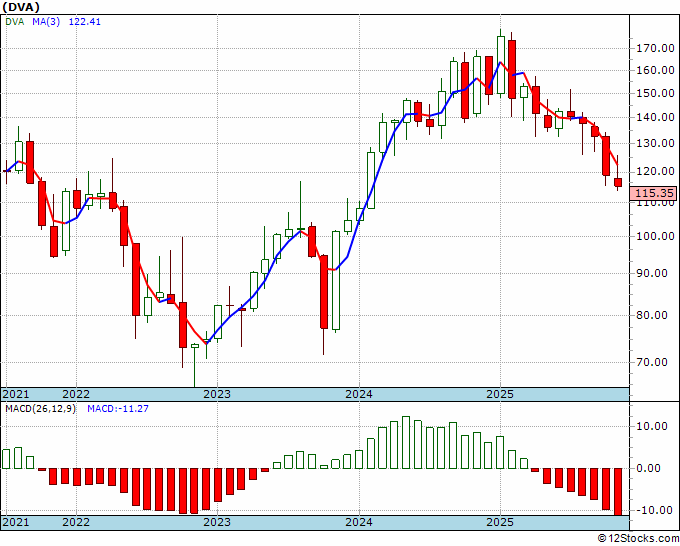Click 2024 on the price chart timeline

pyautogui.click(x=359, y=394)
